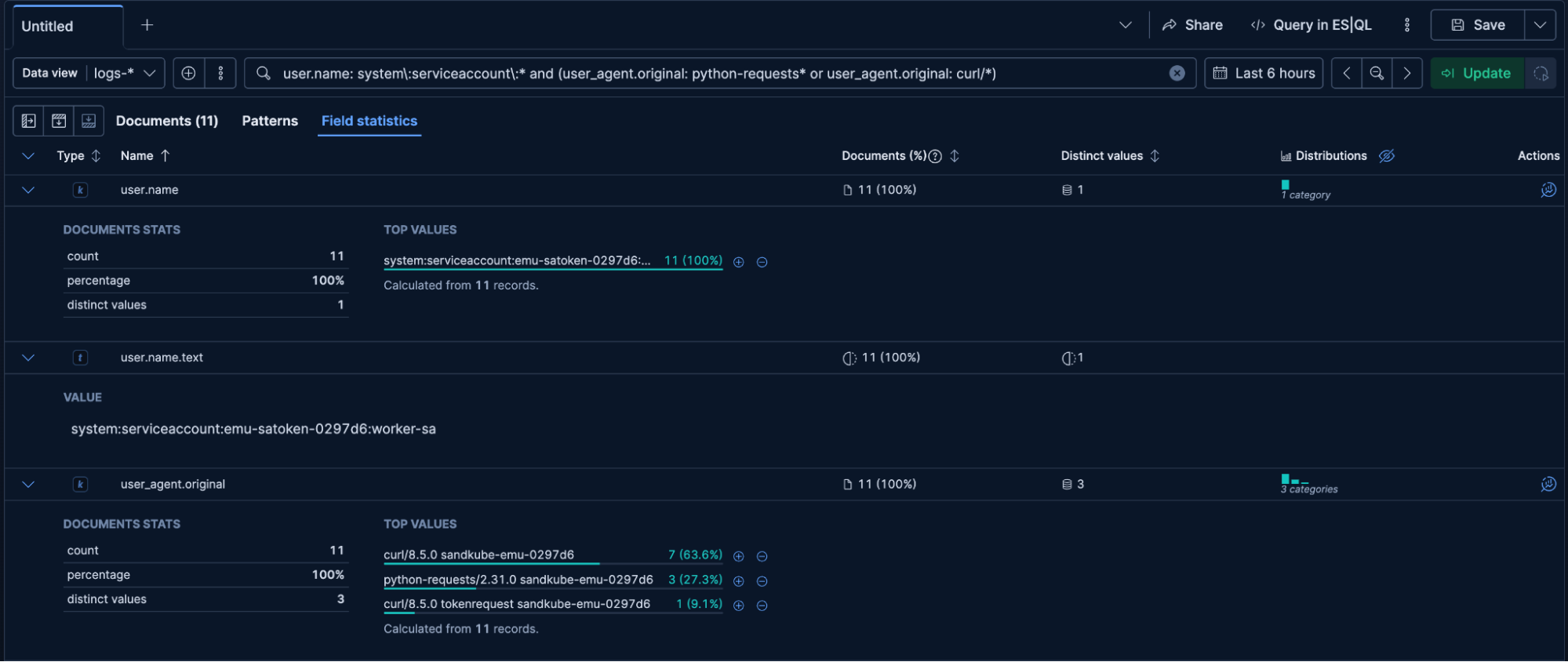
Task: Click the tokenrequest 9.1% value bar
Action: (553, 605)
